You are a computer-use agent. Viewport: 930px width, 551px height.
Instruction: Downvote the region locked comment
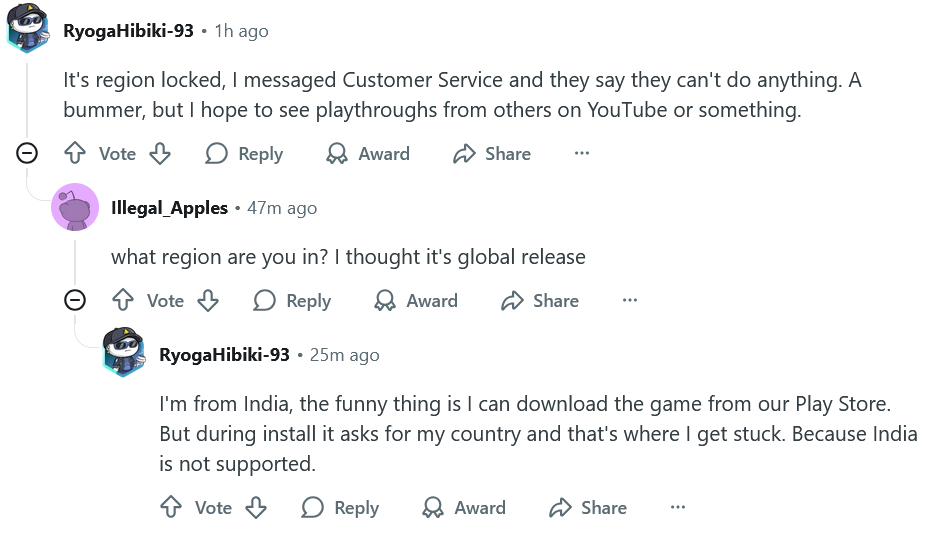click(x=160, y=154)
